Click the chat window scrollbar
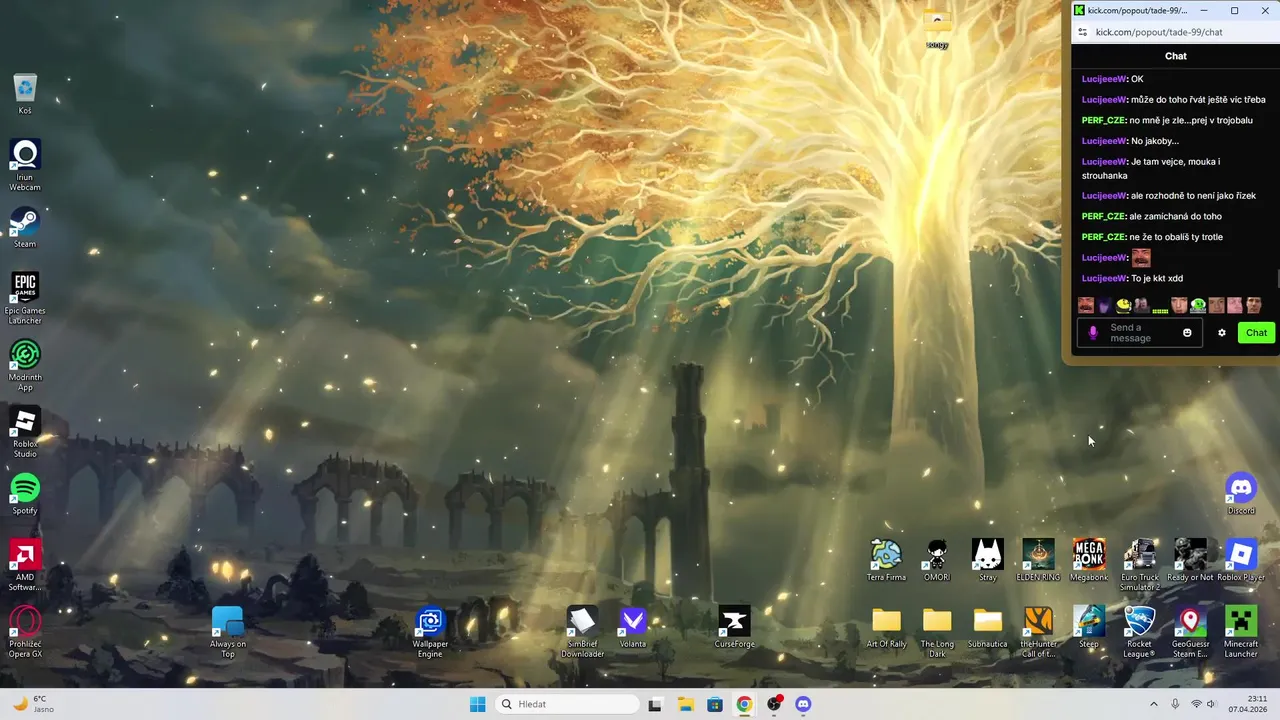This screenshot has width=1280, height=720. (1277, 279)
